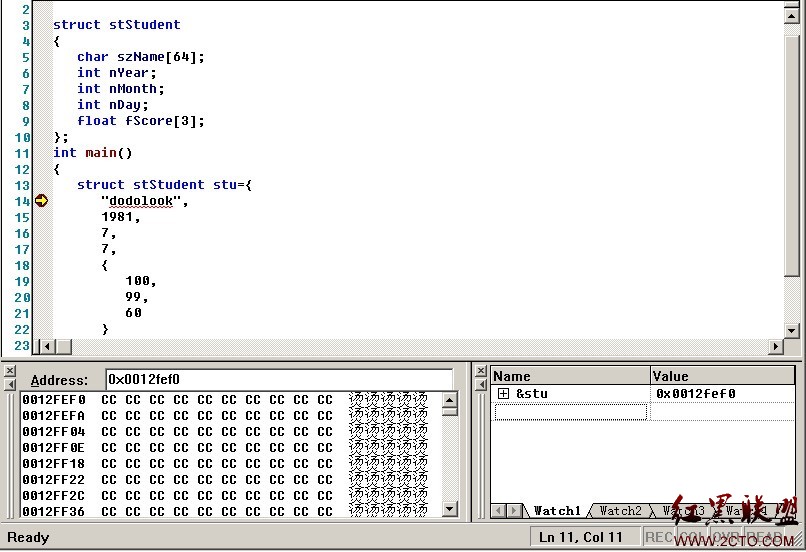Click editor horizontal scroll left arrow
The height and width of the screenshot is (552, 806).
[x=47, y=346]
